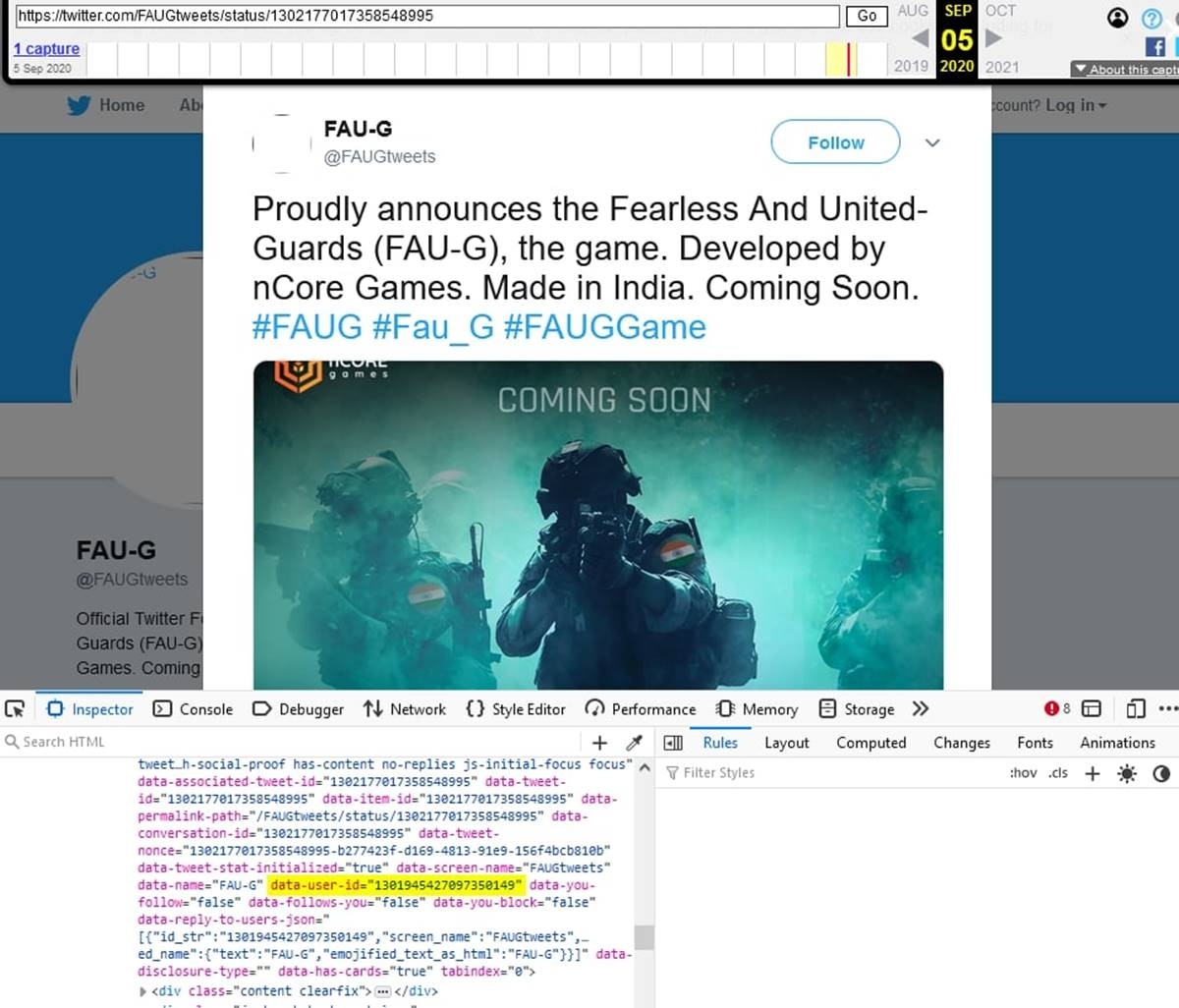The height and width of the screenshot is (1008, 1179).
Task: Focus the Search HTML input field
Action: click(295, 742)
